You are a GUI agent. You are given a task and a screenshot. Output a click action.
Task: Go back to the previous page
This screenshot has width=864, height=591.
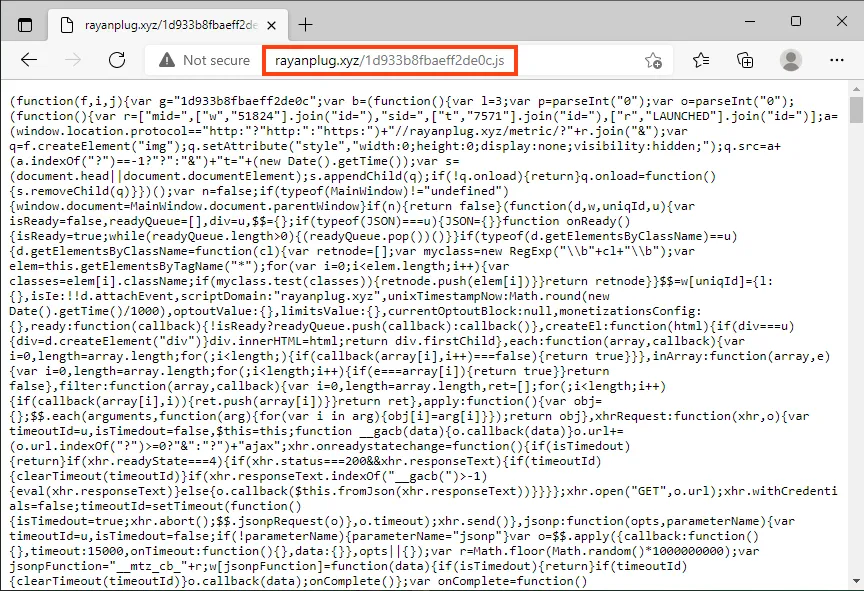point(29,60)
